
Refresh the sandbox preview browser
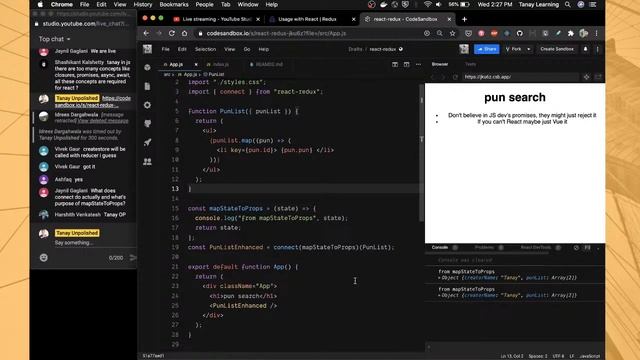(x=455, y=77)
